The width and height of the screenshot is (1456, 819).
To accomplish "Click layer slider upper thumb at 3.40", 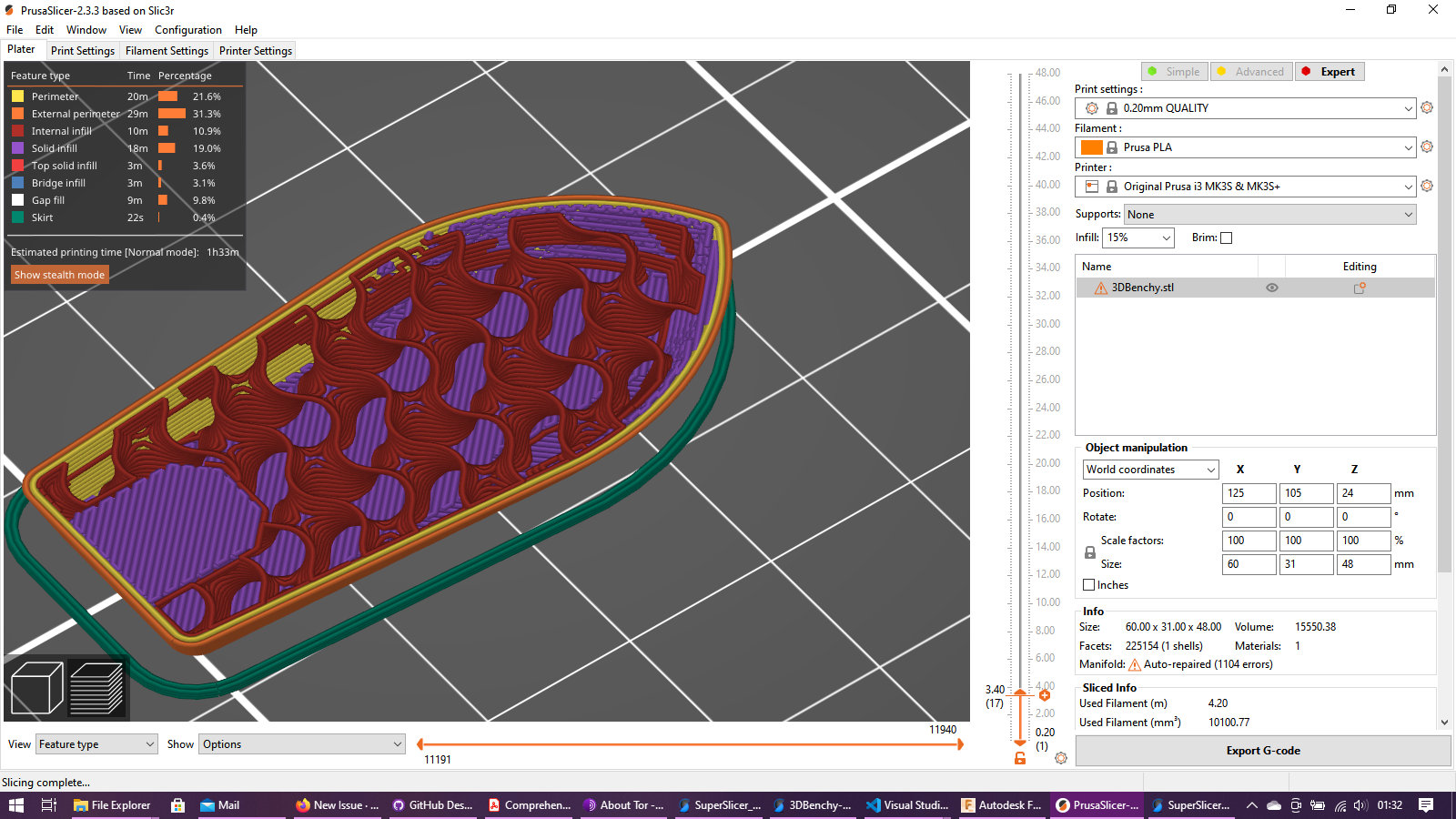I will tap(1020, 693).
